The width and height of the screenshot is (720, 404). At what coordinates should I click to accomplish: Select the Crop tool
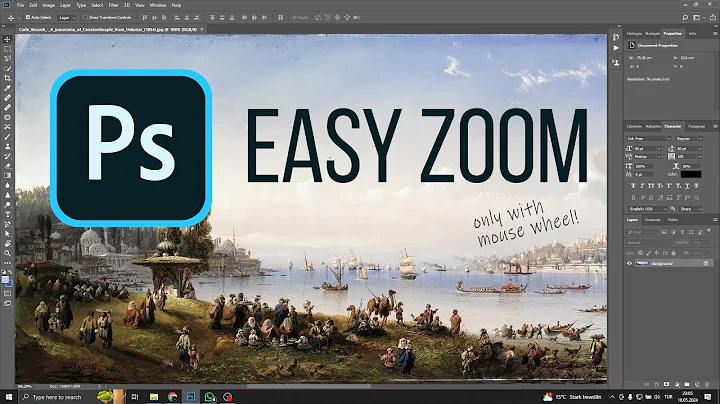(7, 79)
